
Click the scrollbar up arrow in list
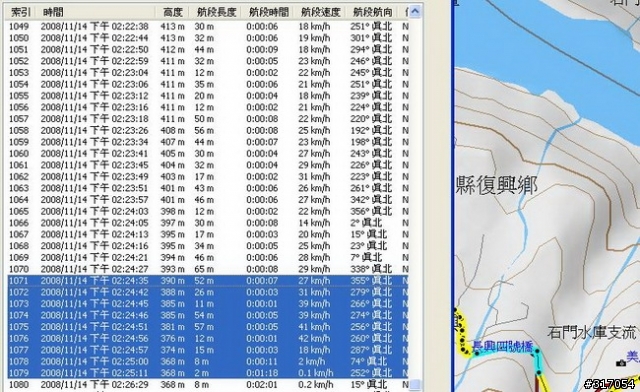415,11
